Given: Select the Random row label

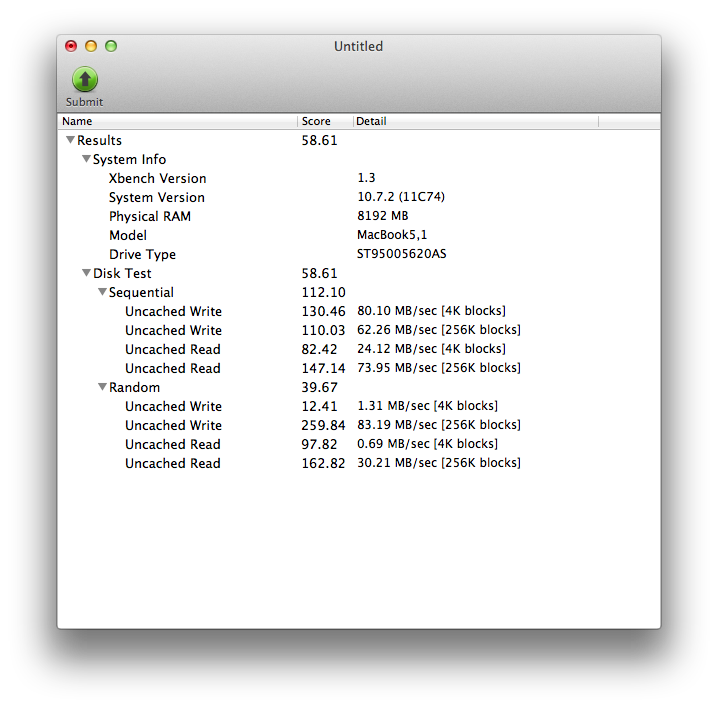Looking at the screenshot, I should click(x=135, y=387).
